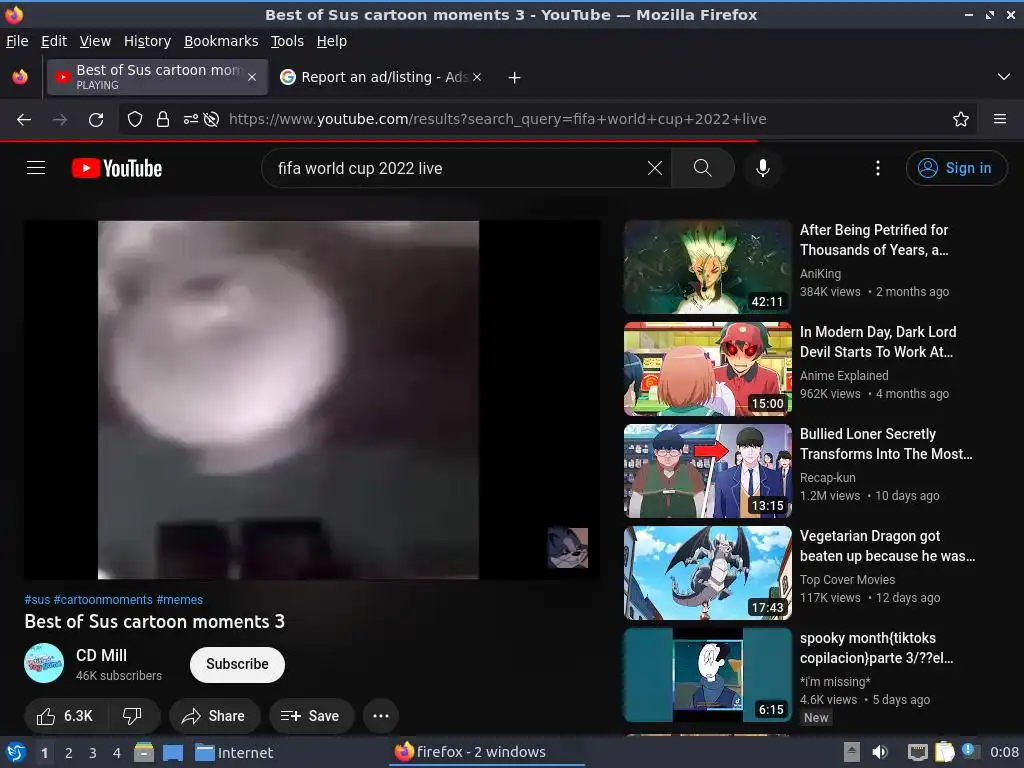Go to YouTube home via logo
Screen dimensions: 1024x768
[x=117, y=168]
